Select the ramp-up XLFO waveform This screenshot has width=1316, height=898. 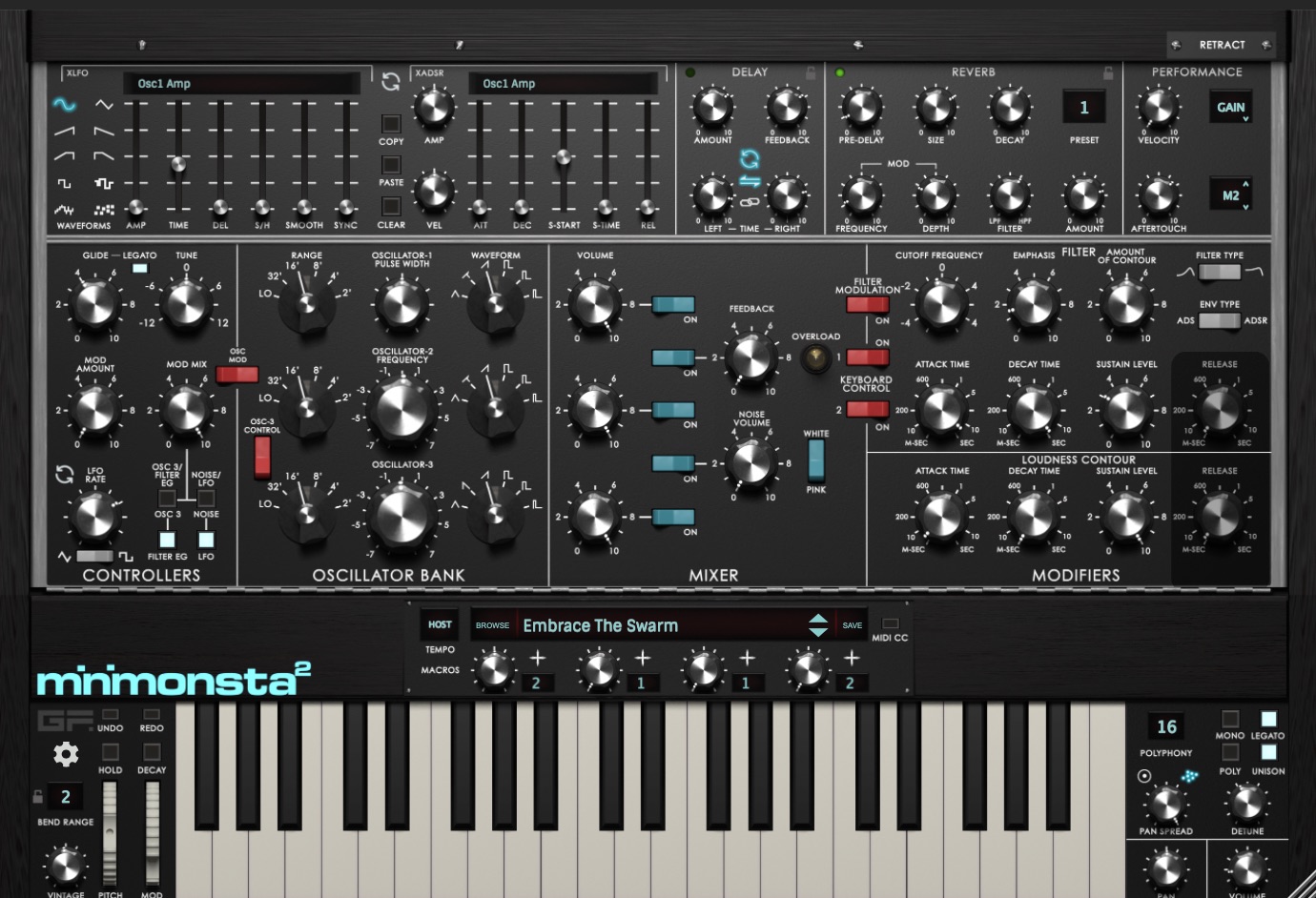[64, 131]
